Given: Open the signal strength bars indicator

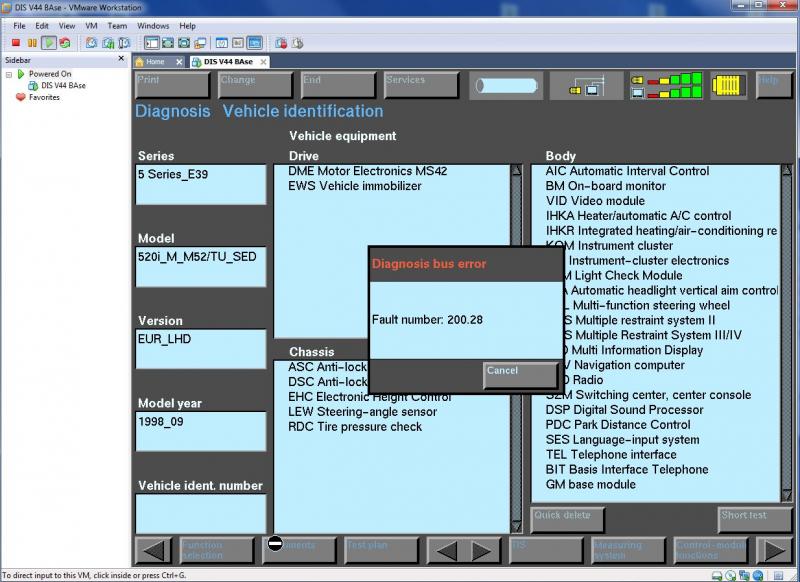Looking at the screenshot, I should pyautogui.click(x=666, y=85).
